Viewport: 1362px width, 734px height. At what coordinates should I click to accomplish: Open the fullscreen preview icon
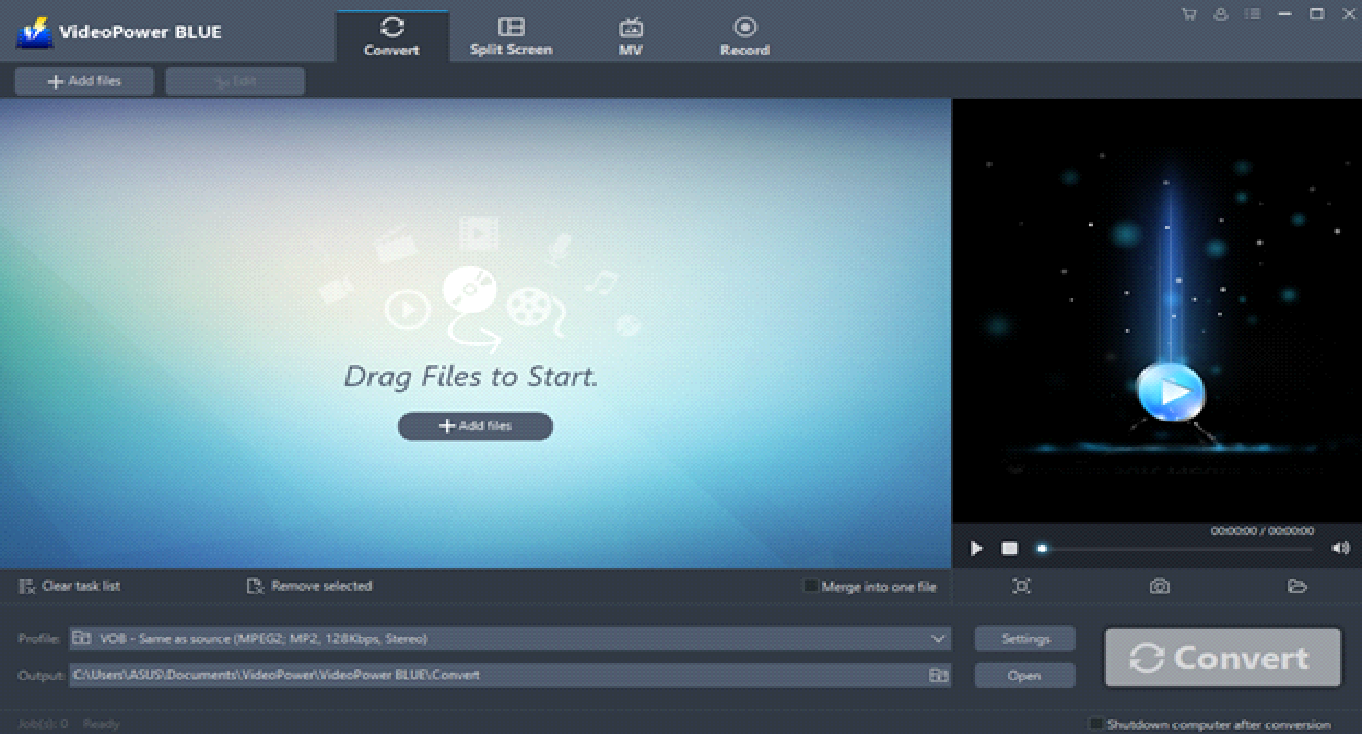[1021, 586]
